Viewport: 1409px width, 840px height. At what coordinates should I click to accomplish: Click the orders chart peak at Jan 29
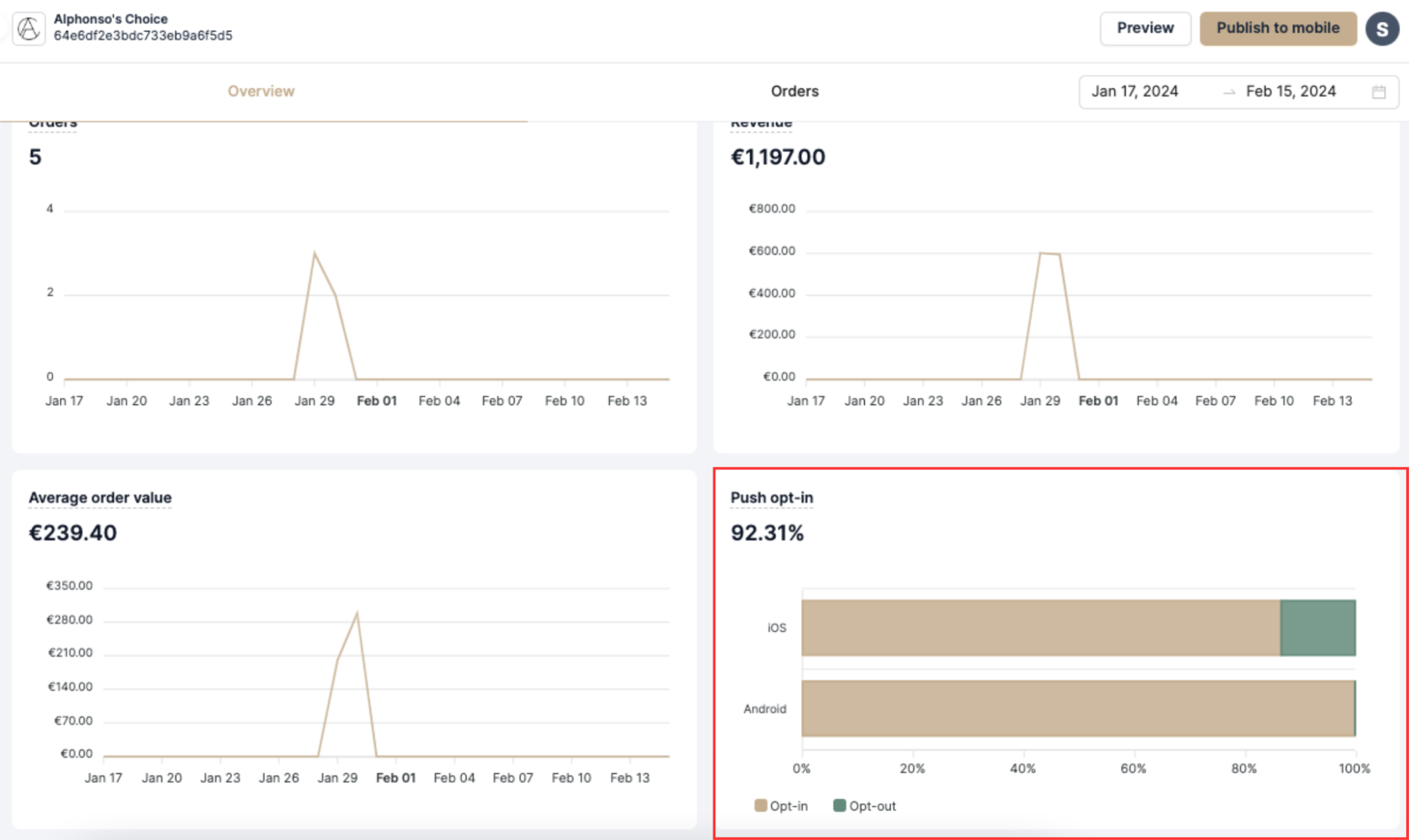[314, 253]
